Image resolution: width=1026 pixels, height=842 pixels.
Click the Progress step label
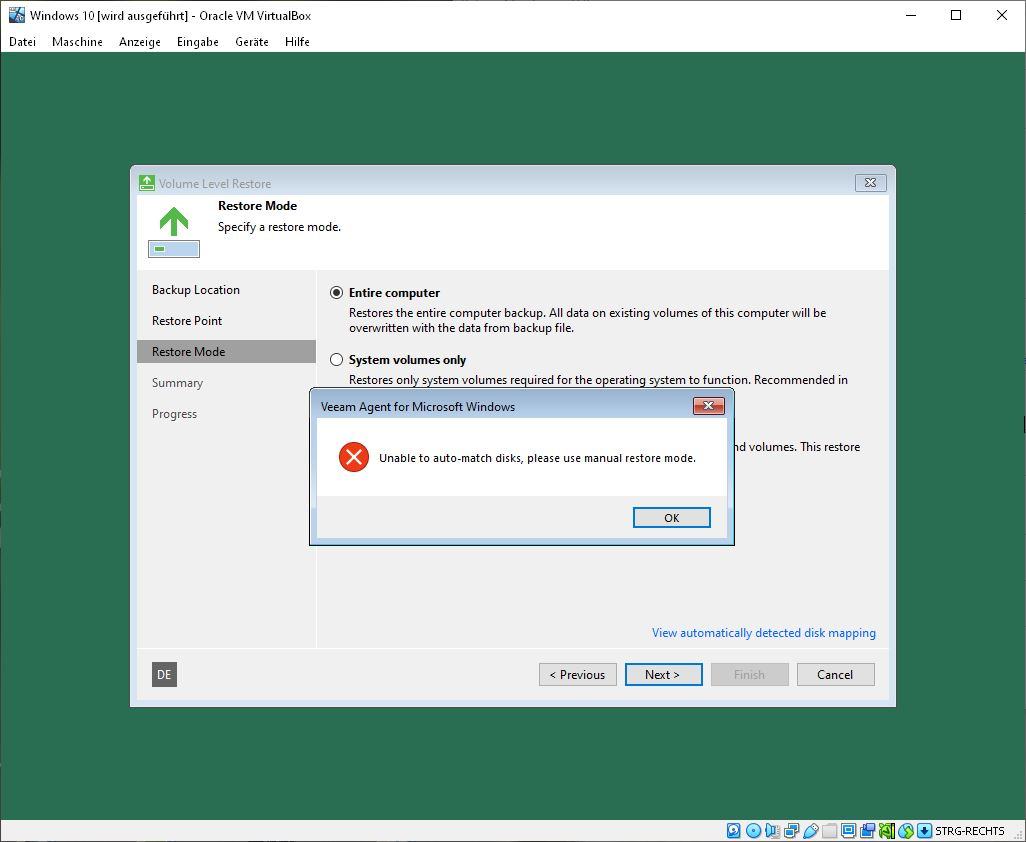point(174,413)
